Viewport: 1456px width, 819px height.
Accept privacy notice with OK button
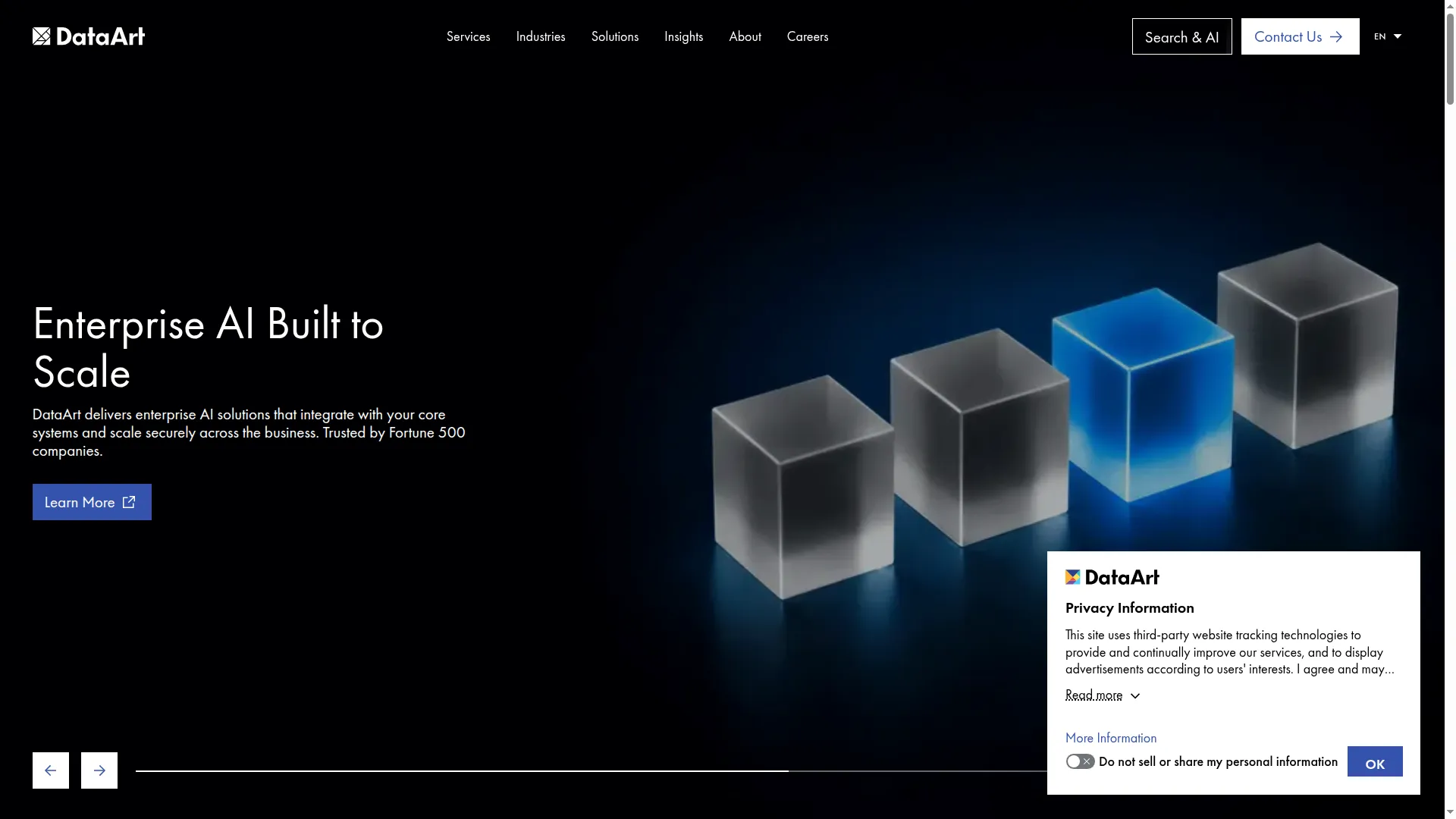pyautogui.click(x=1375, y=761)
